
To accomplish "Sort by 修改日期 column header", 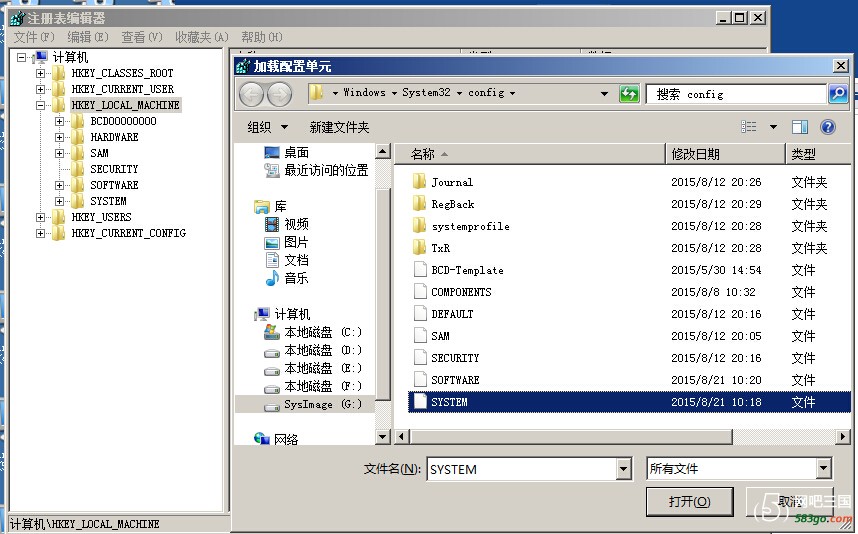I will pos(725,154).
